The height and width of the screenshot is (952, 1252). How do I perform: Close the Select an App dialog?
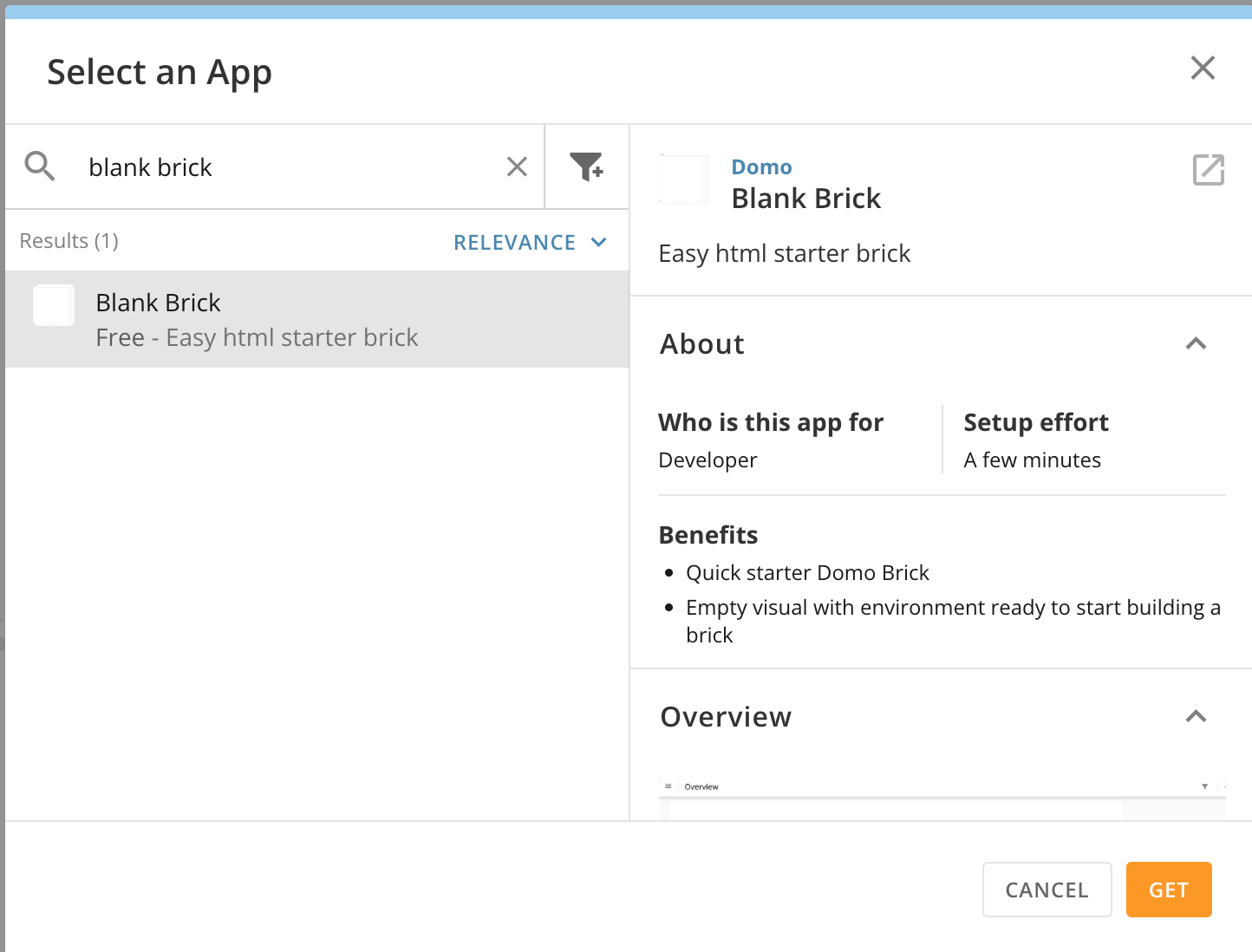(1203, 68)
